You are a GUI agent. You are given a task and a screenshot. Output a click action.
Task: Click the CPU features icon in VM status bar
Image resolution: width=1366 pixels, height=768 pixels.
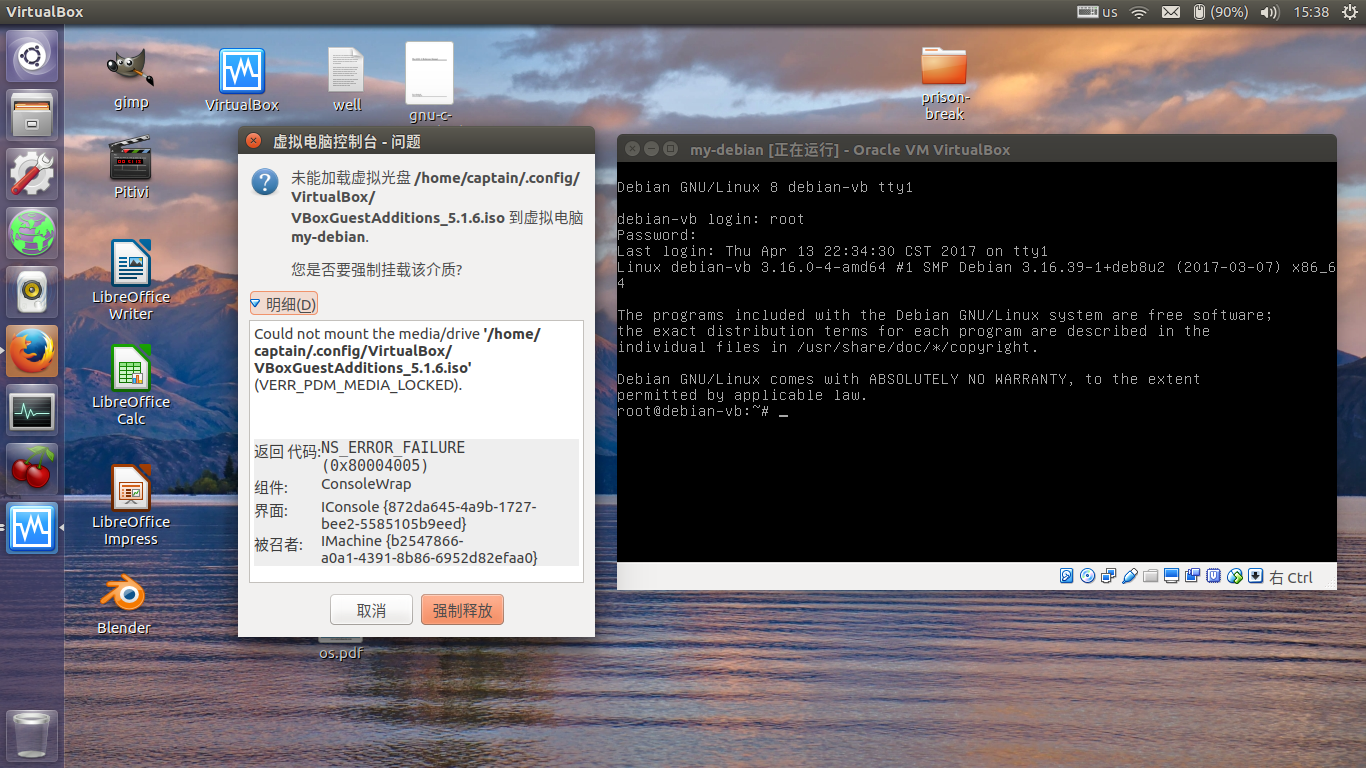1213,576
